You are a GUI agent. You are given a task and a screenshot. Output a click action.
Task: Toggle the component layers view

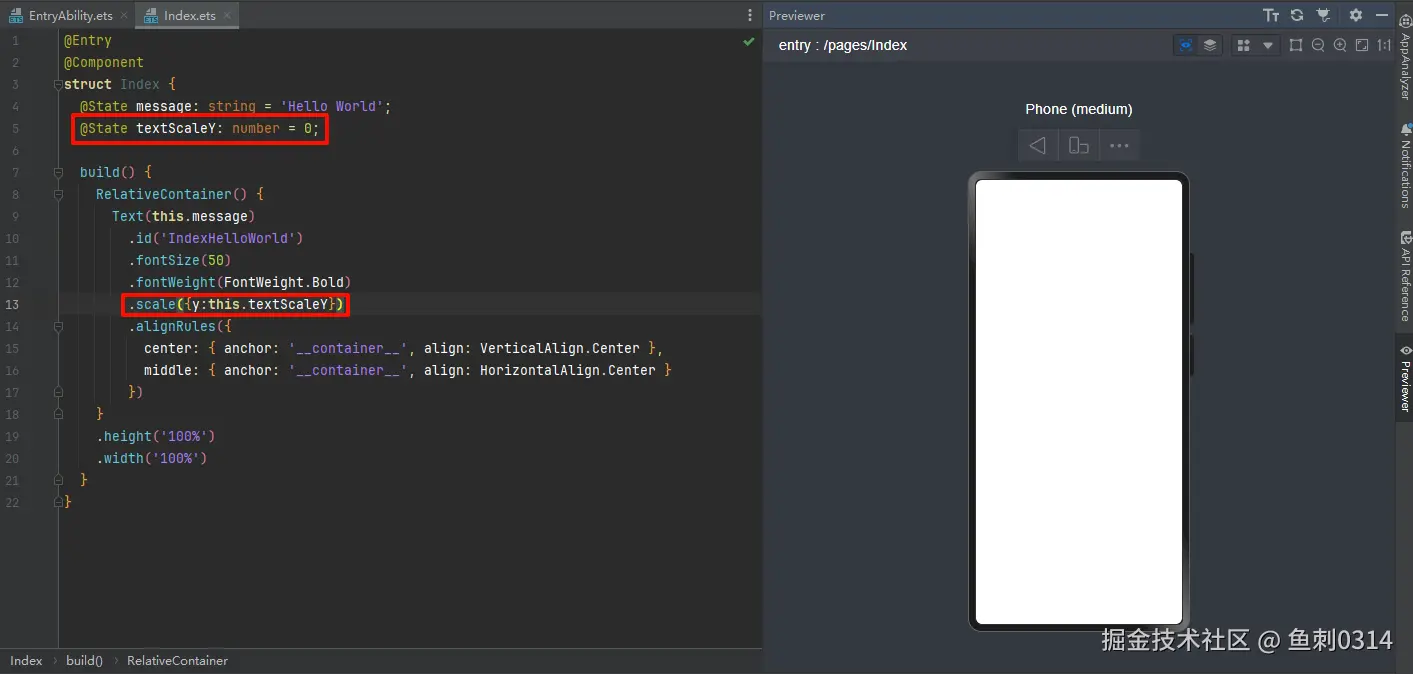point(1210,45)
